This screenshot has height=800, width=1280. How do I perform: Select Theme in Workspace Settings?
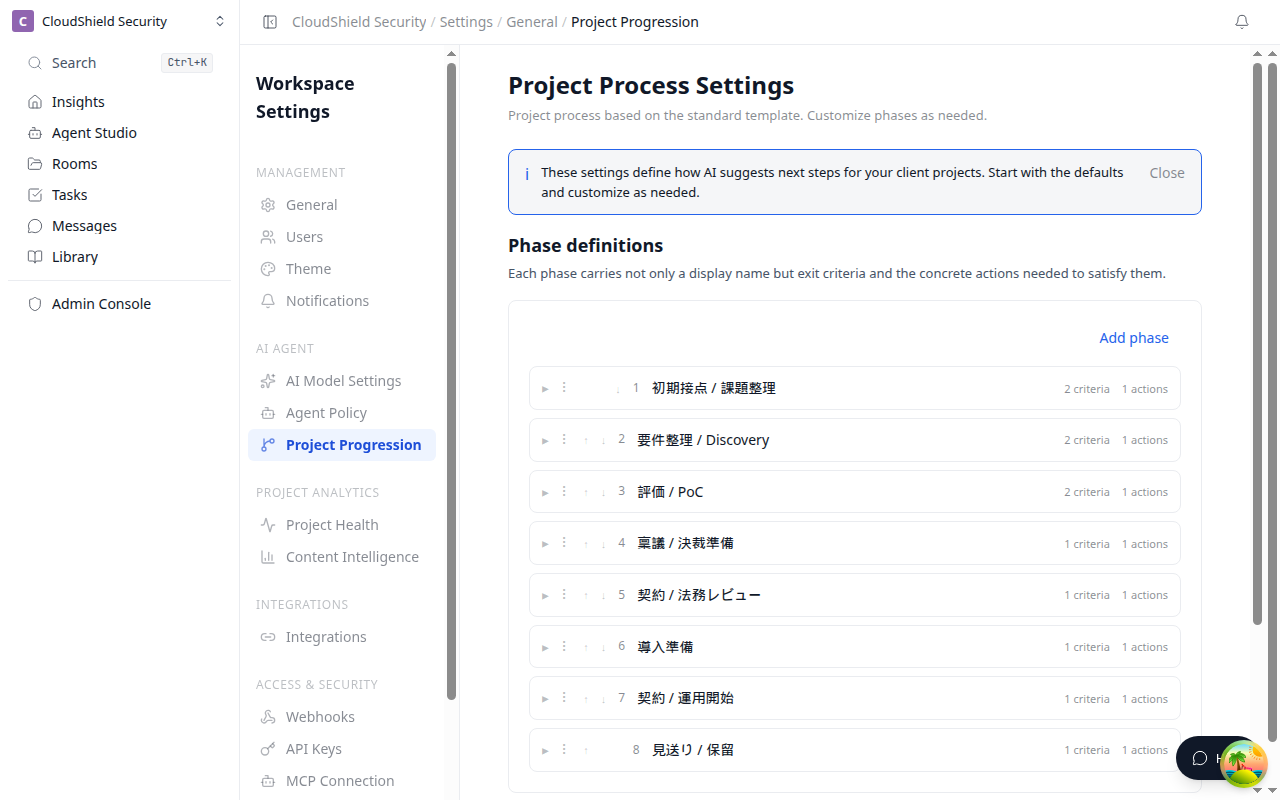pyautogui.click(x=342, y=269)
